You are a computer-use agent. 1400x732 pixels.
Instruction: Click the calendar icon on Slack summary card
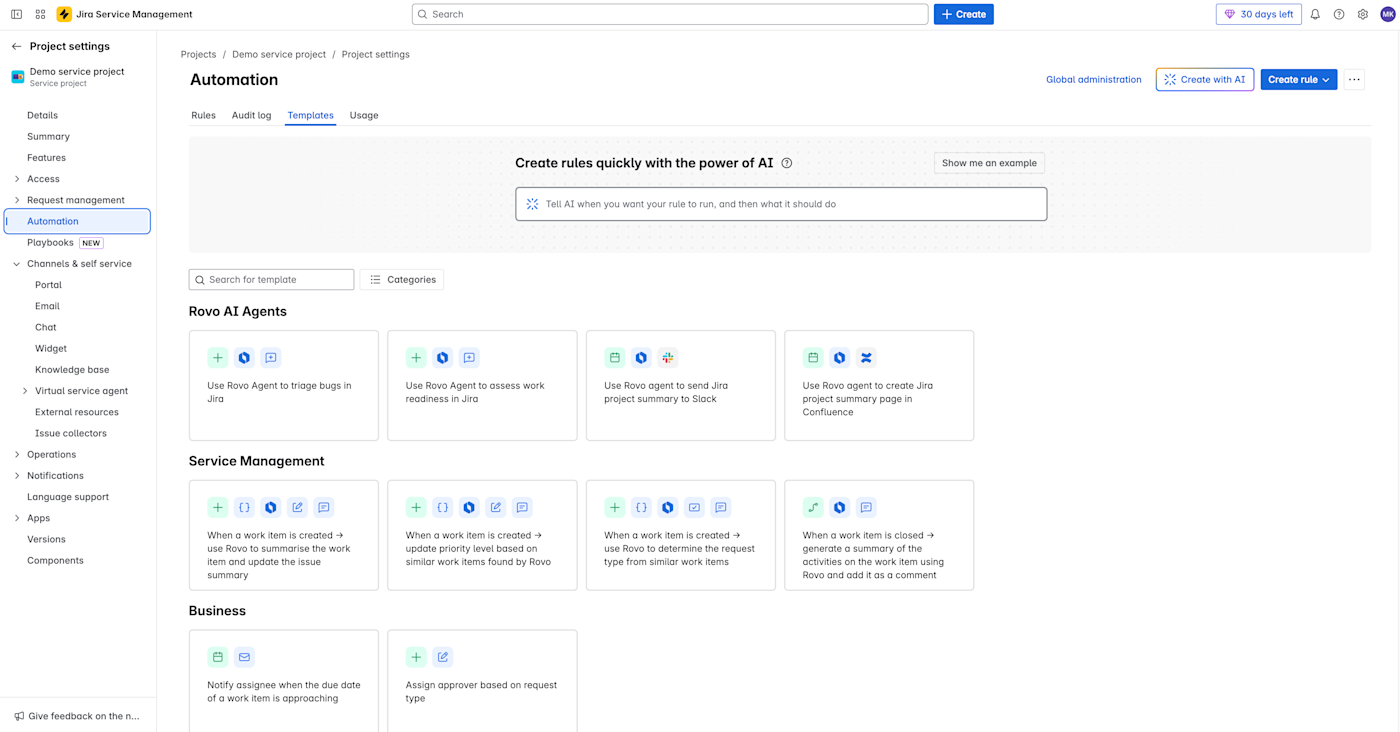[615, 358]
